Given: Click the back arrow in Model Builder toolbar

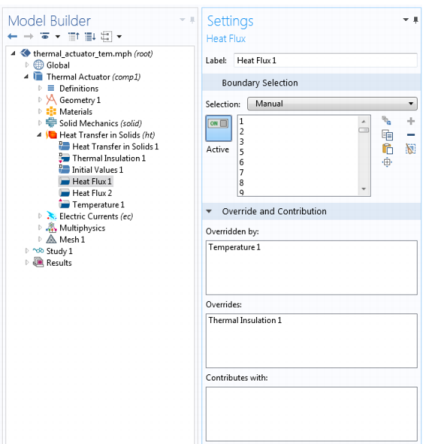Looking at the screenshot, I should [12, 36].
